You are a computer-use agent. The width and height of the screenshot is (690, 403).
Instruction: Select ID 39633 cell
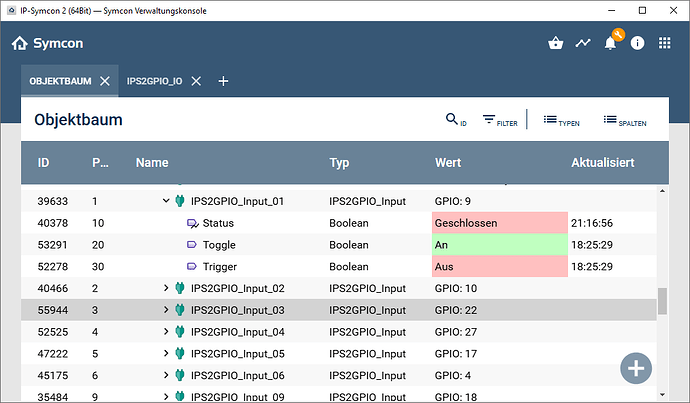click(x=53, y=201)
